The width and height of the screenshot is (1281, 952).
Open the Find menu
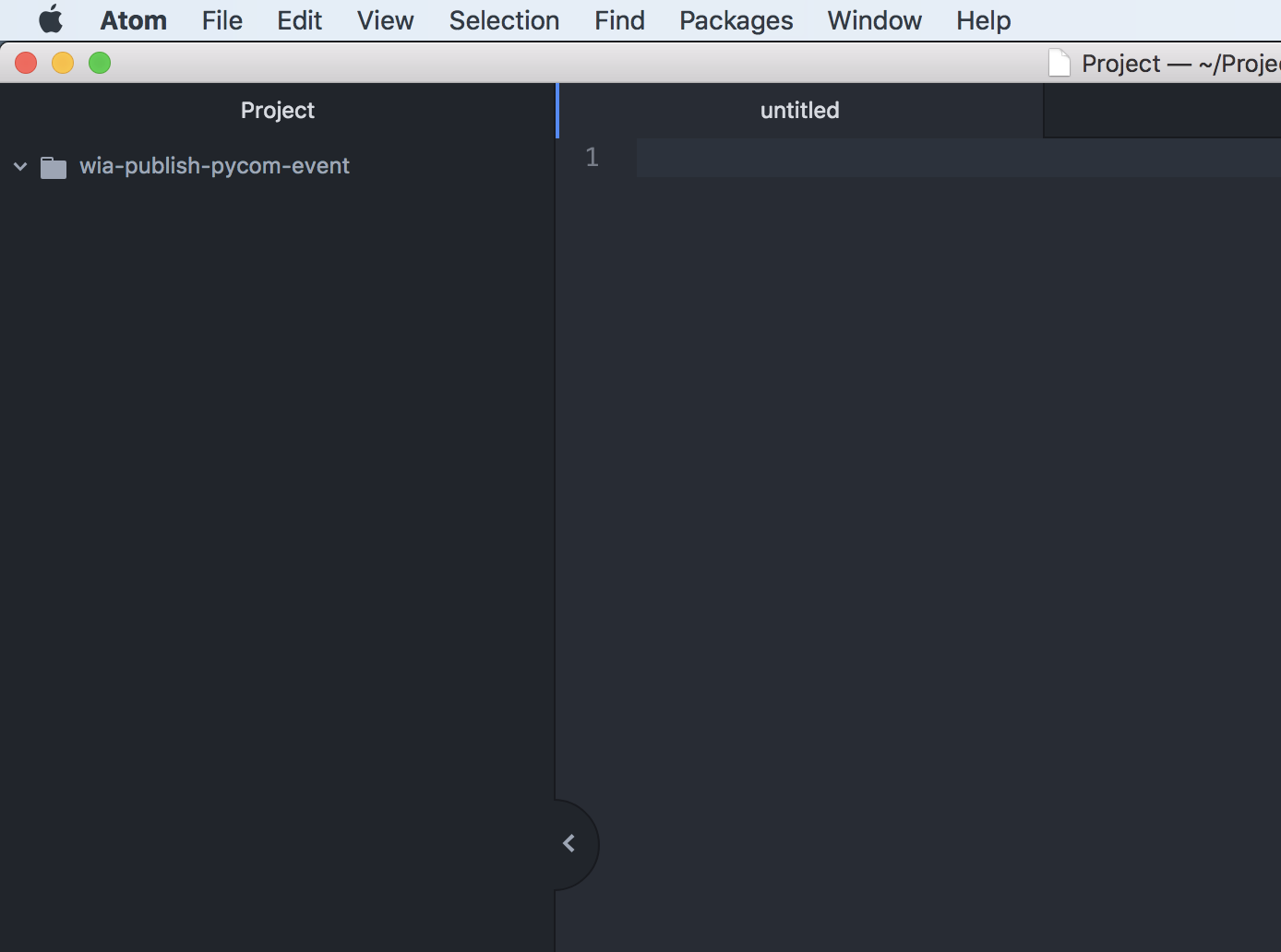[x=619, y=20]
